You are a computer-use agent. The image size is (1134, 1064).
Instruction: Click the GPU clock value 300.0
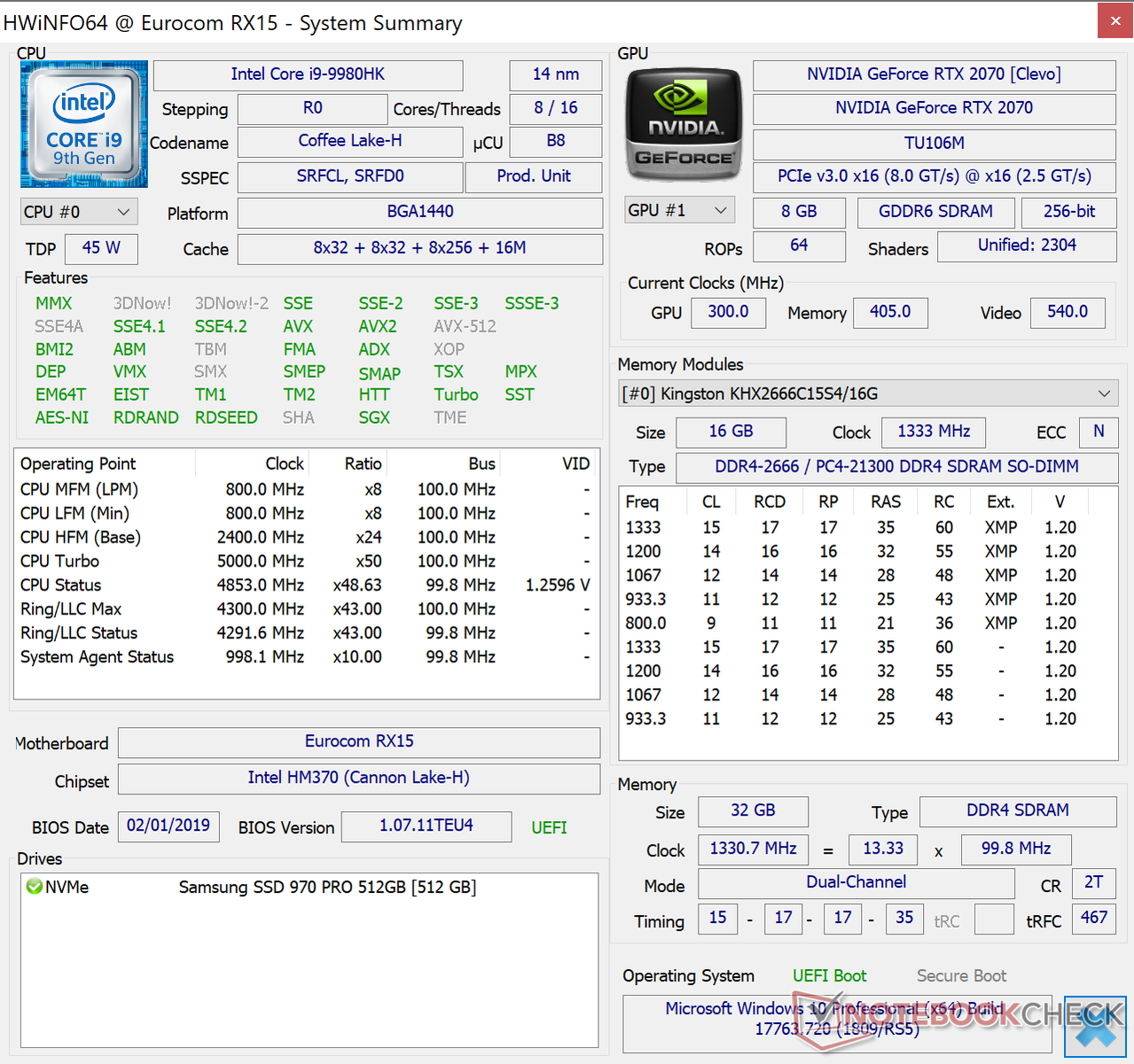[728, 312]
